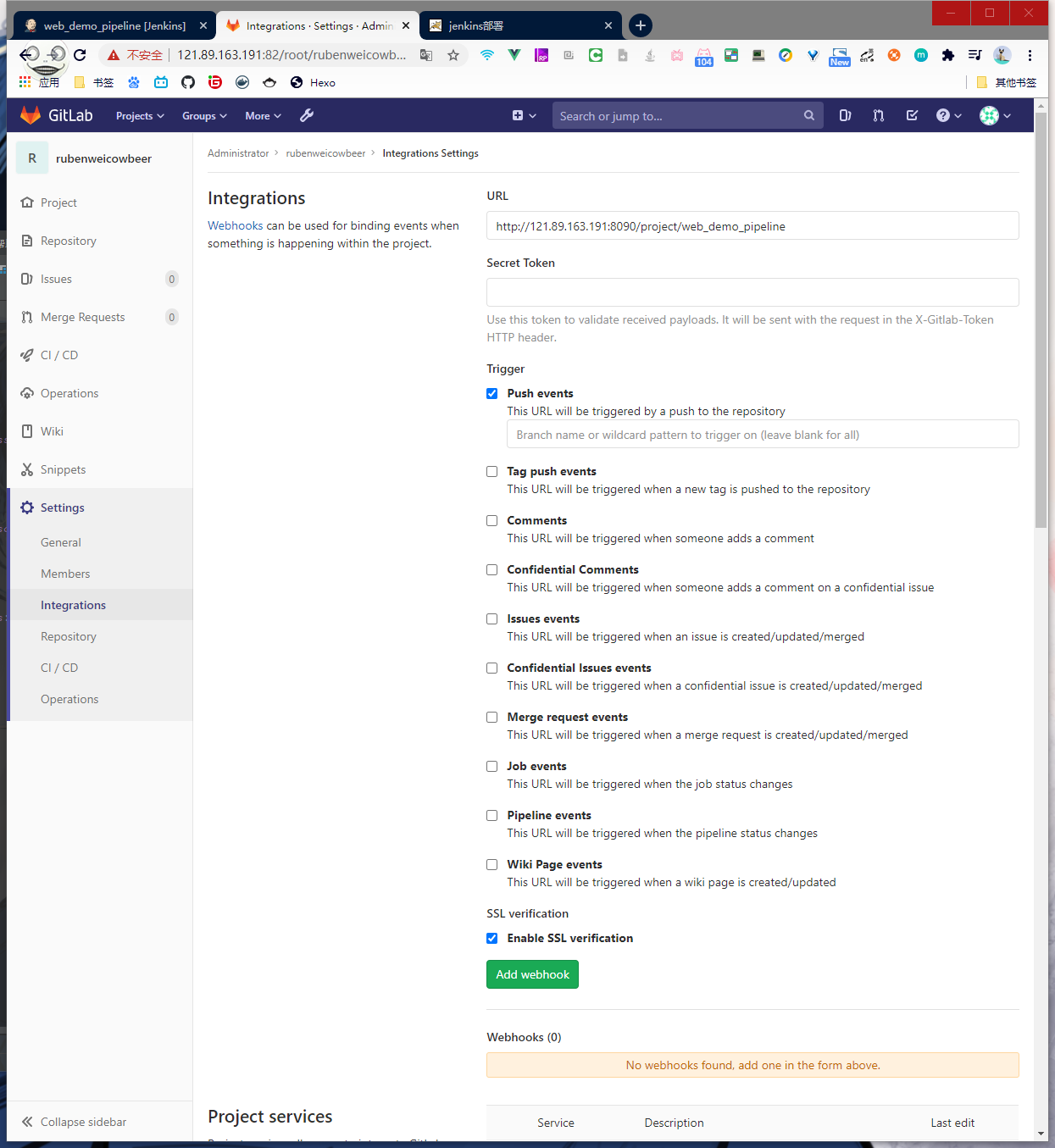Switch to the web_demo_pipeline Jenkins tab
1055x1148 pixels.
point(114,25)
